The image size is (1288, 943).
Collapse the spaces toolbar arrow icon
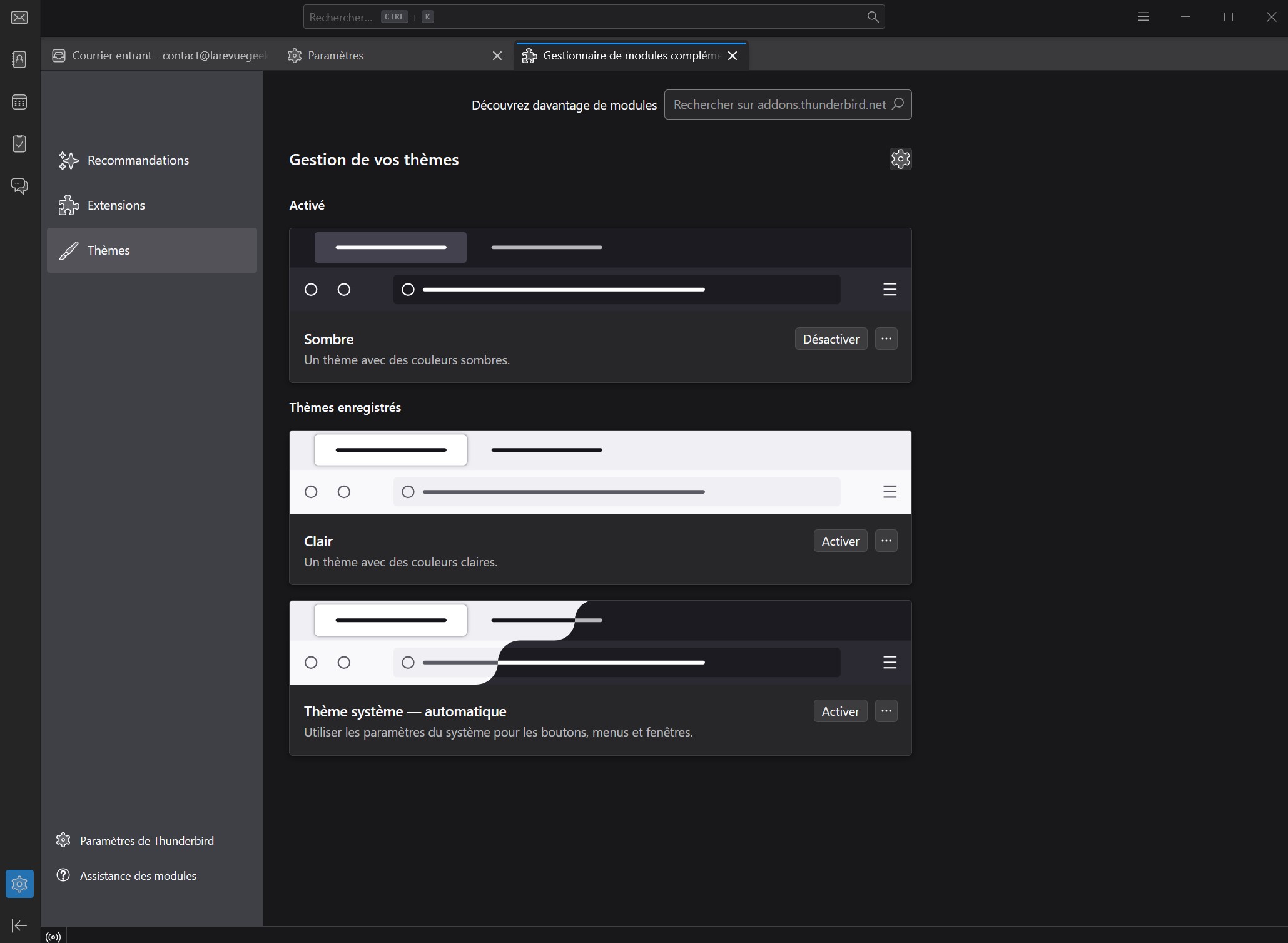[19, 925]
